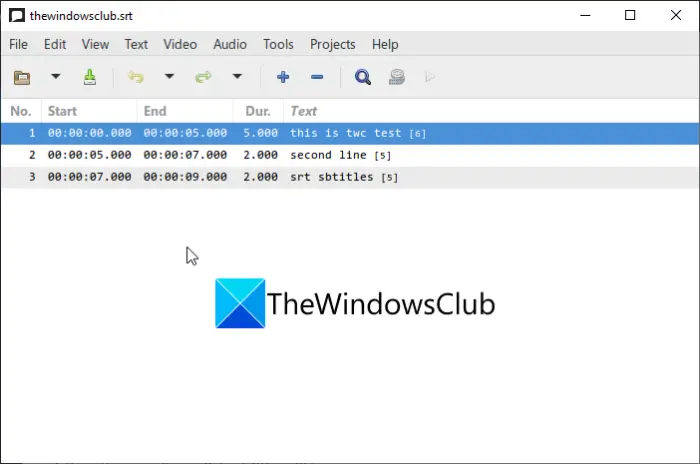Click the grayed play preview icon
This screenshot has height=464, width=700.
430,77
